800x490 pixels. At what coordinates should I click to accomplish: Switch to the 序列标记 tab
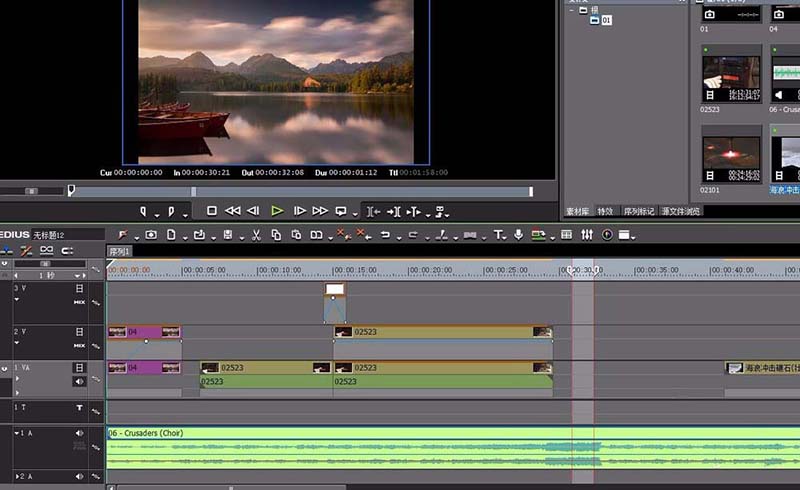click(x=639, y=211)
